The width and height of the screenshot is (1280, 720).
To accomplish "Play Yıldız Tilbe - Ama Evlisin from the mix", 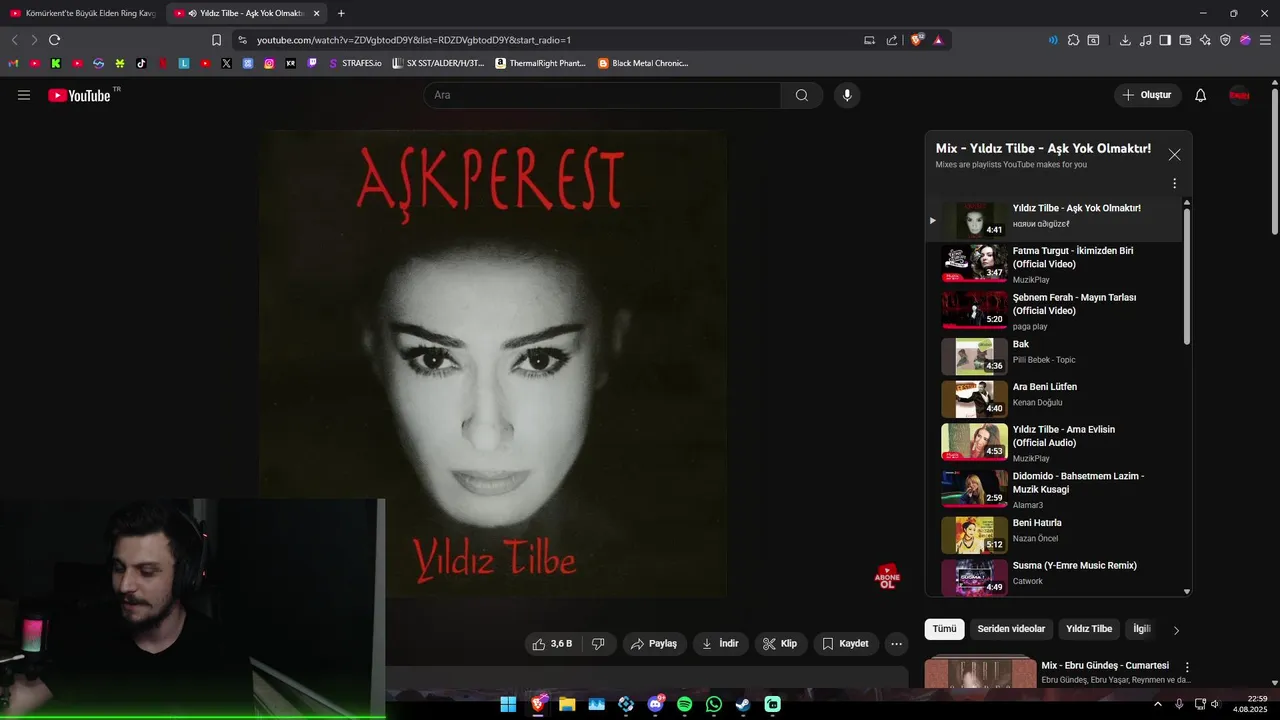I will pos(1053,442).
